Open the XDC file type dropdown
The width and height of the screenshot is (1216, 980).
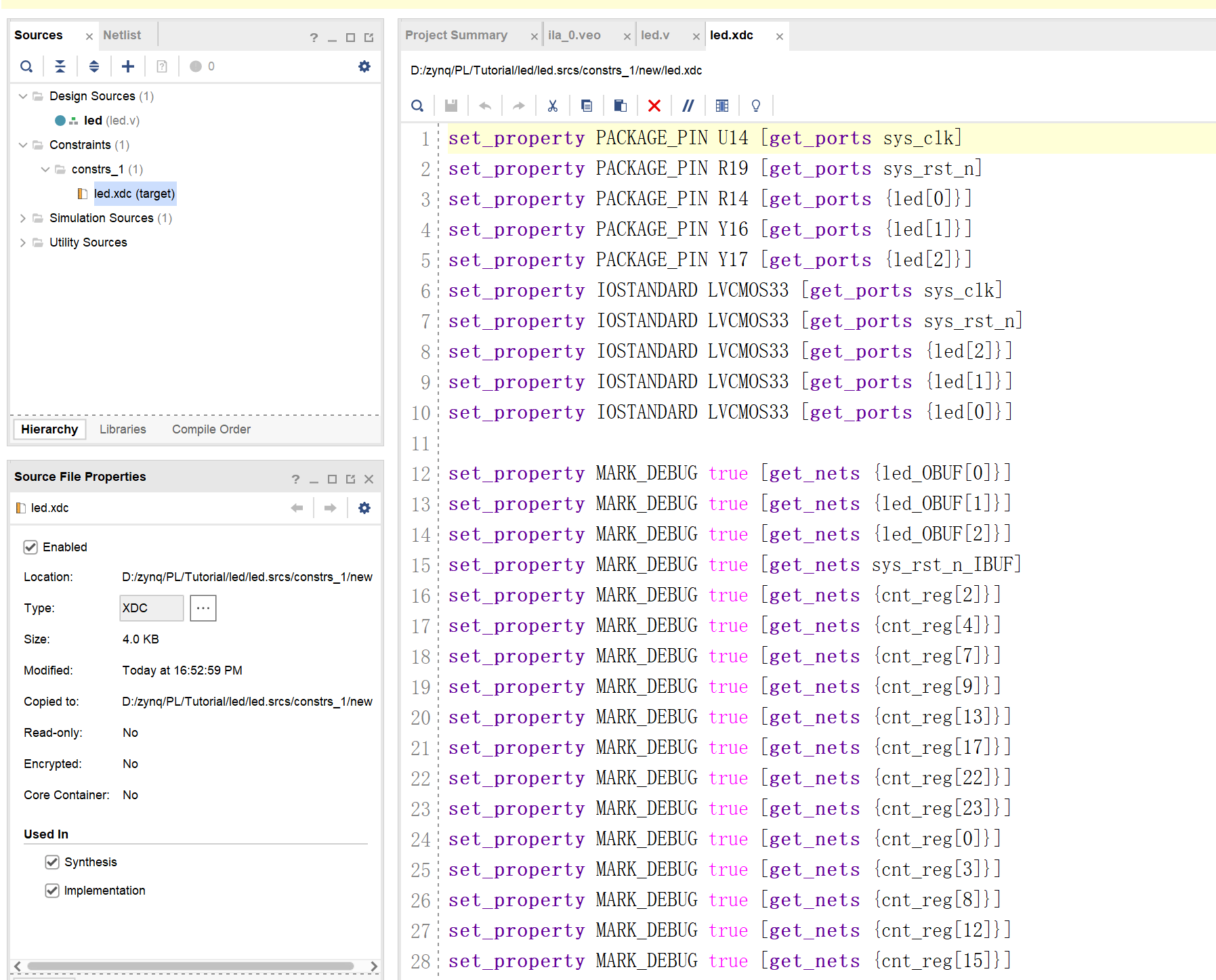pyautogui.click(x=150, y=608)
